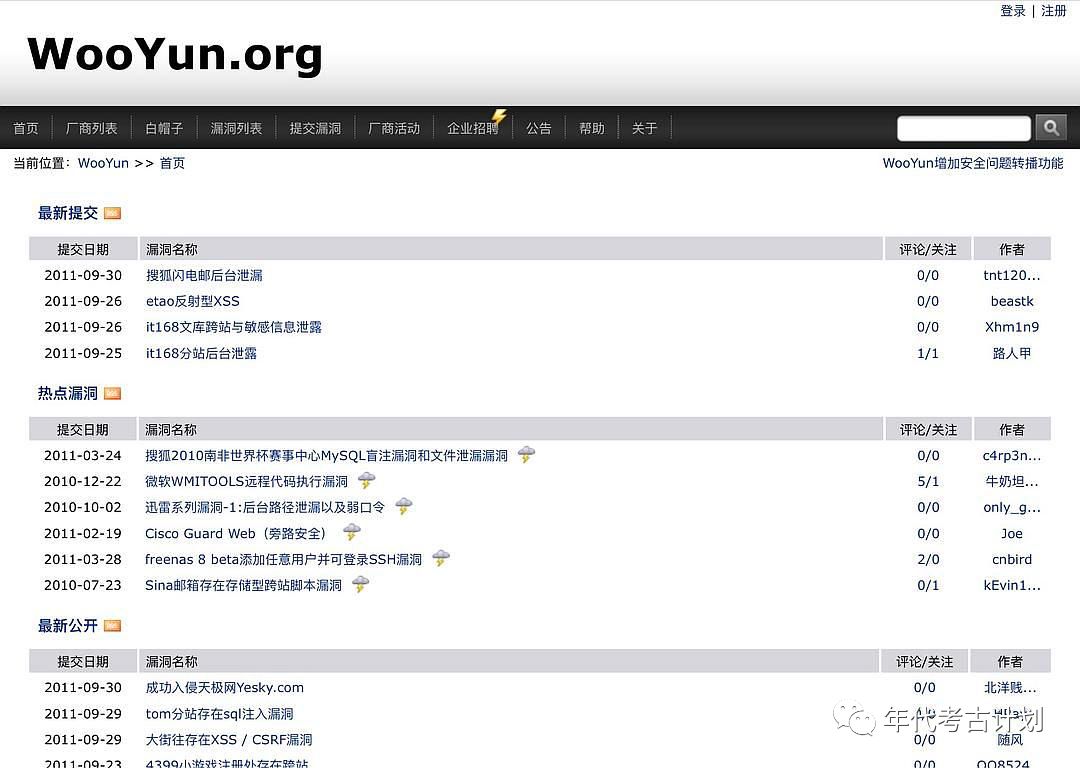Click the 登录 link at top right
This screenshot has width=1080, height=768.
(1013, 10)
